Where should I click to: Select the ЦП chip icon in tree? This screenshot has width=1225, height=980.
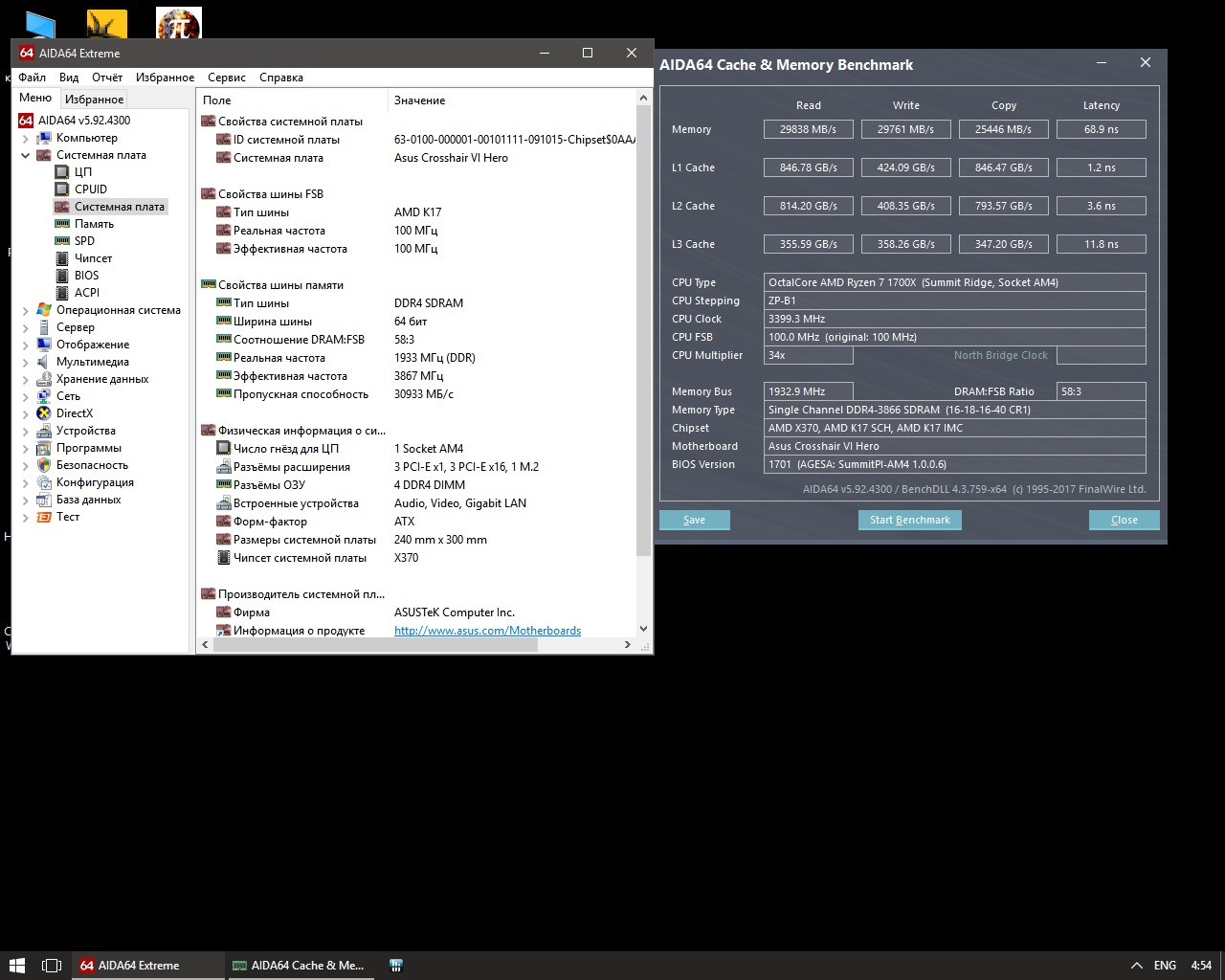tap(62, 172)
